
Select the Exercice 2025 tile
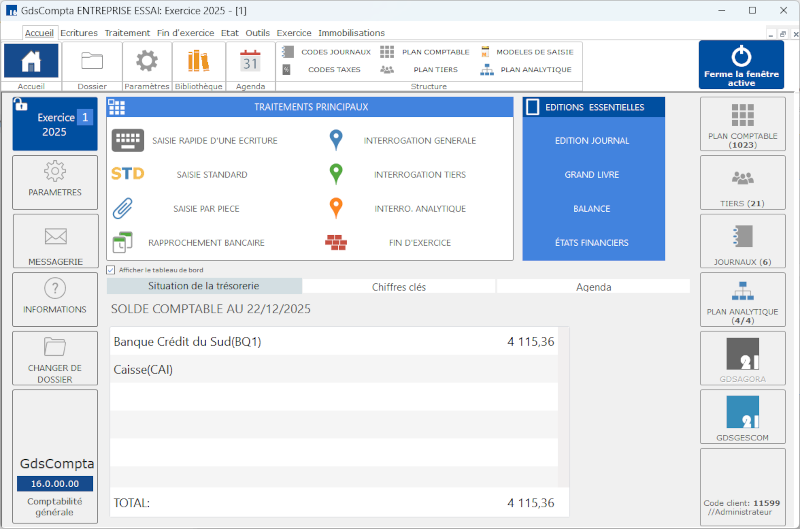pos(55,124)
